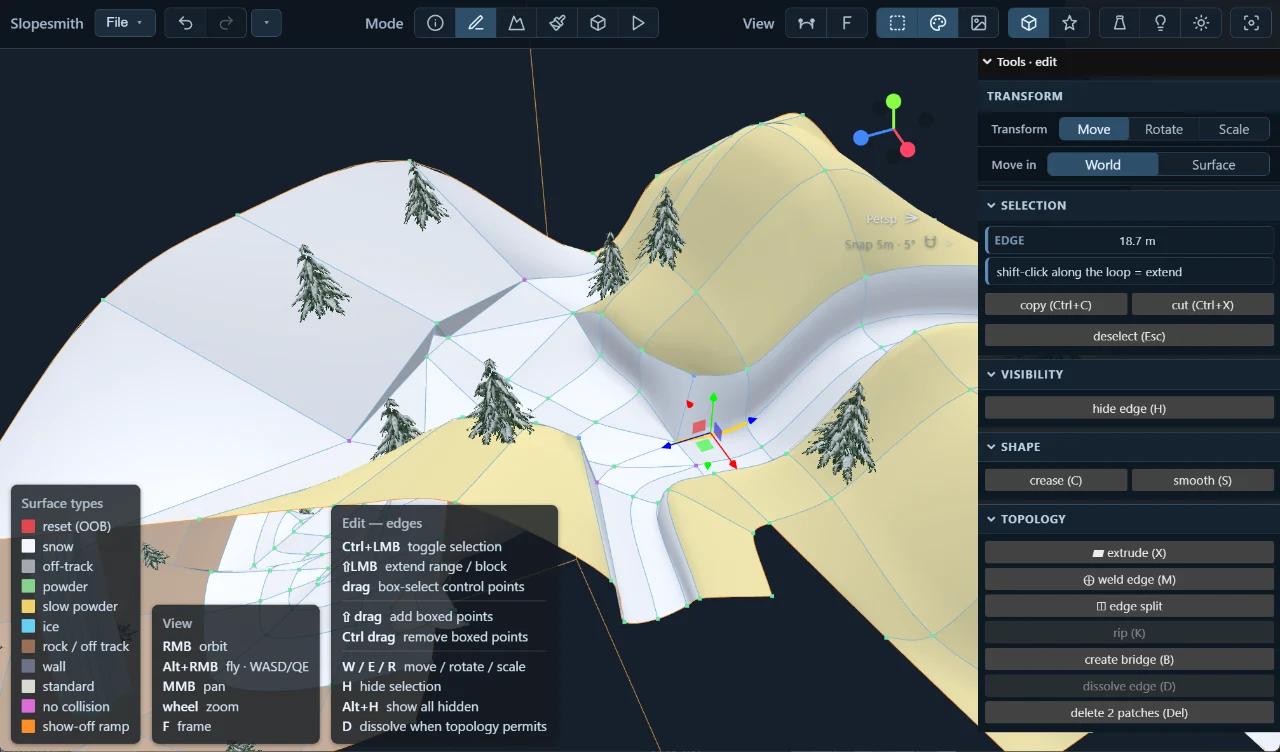Click the create bridge (B) button
Screen dimensions: 1280x752
(1129, 660)
